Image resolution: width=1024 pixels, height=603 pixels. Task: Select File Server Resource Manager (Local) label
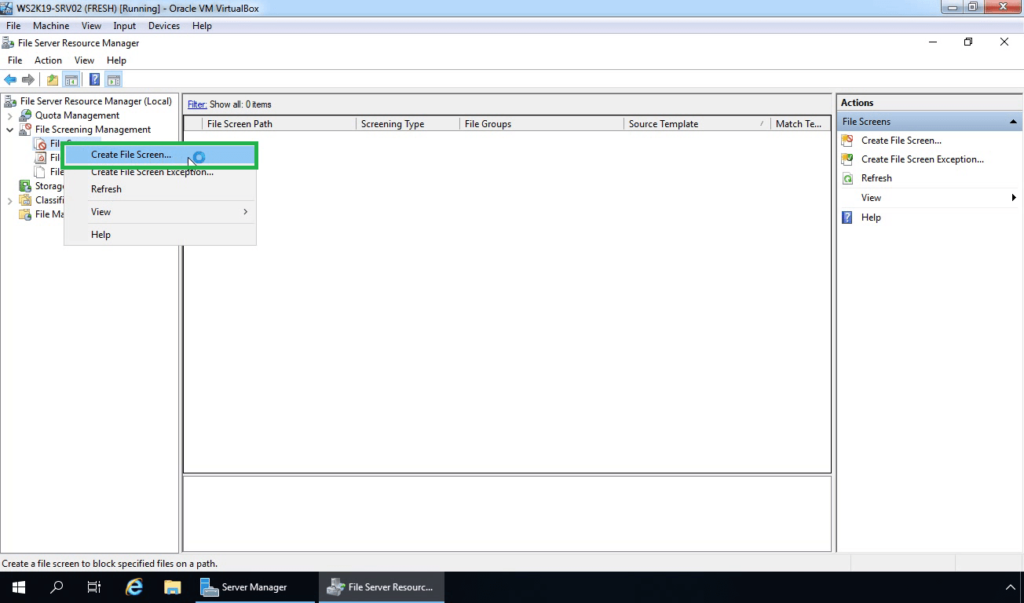click(x=96, y=101)
